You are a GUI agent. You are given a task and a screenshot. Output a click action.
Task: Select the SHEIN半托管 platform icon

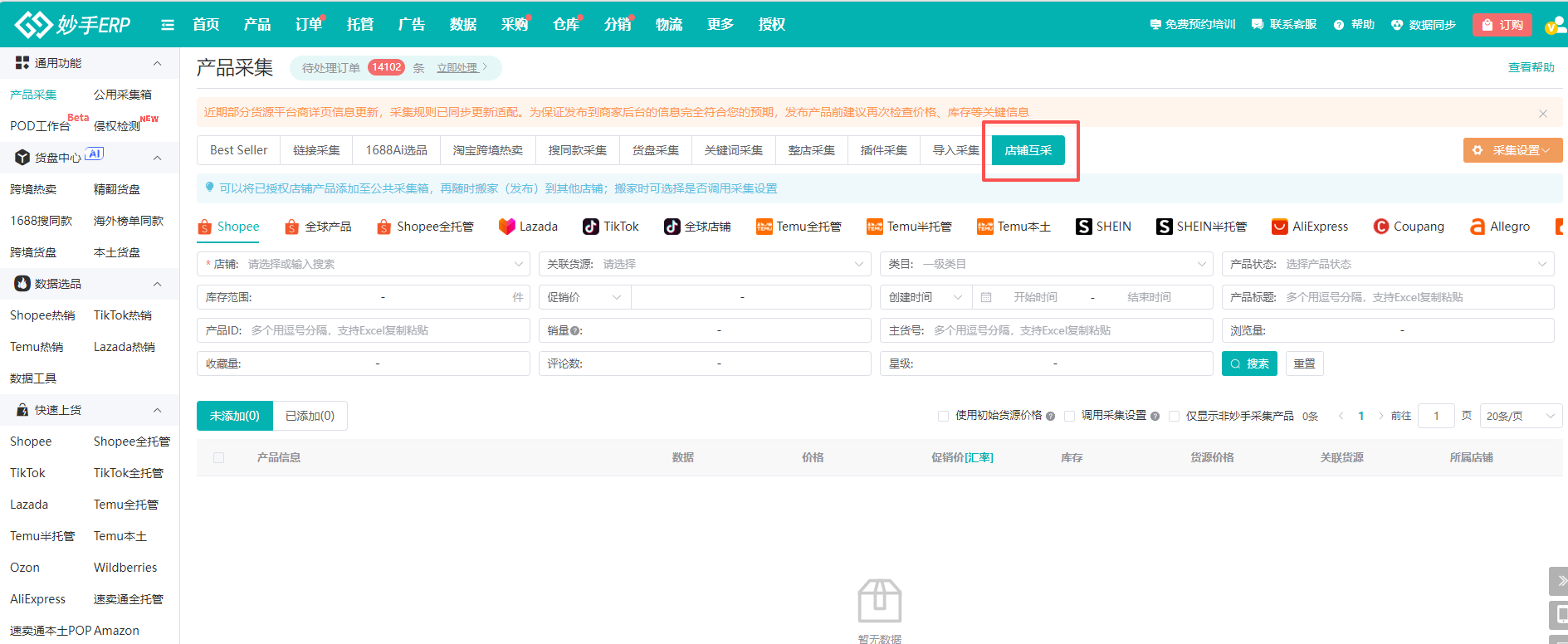tap(1164, 227)
